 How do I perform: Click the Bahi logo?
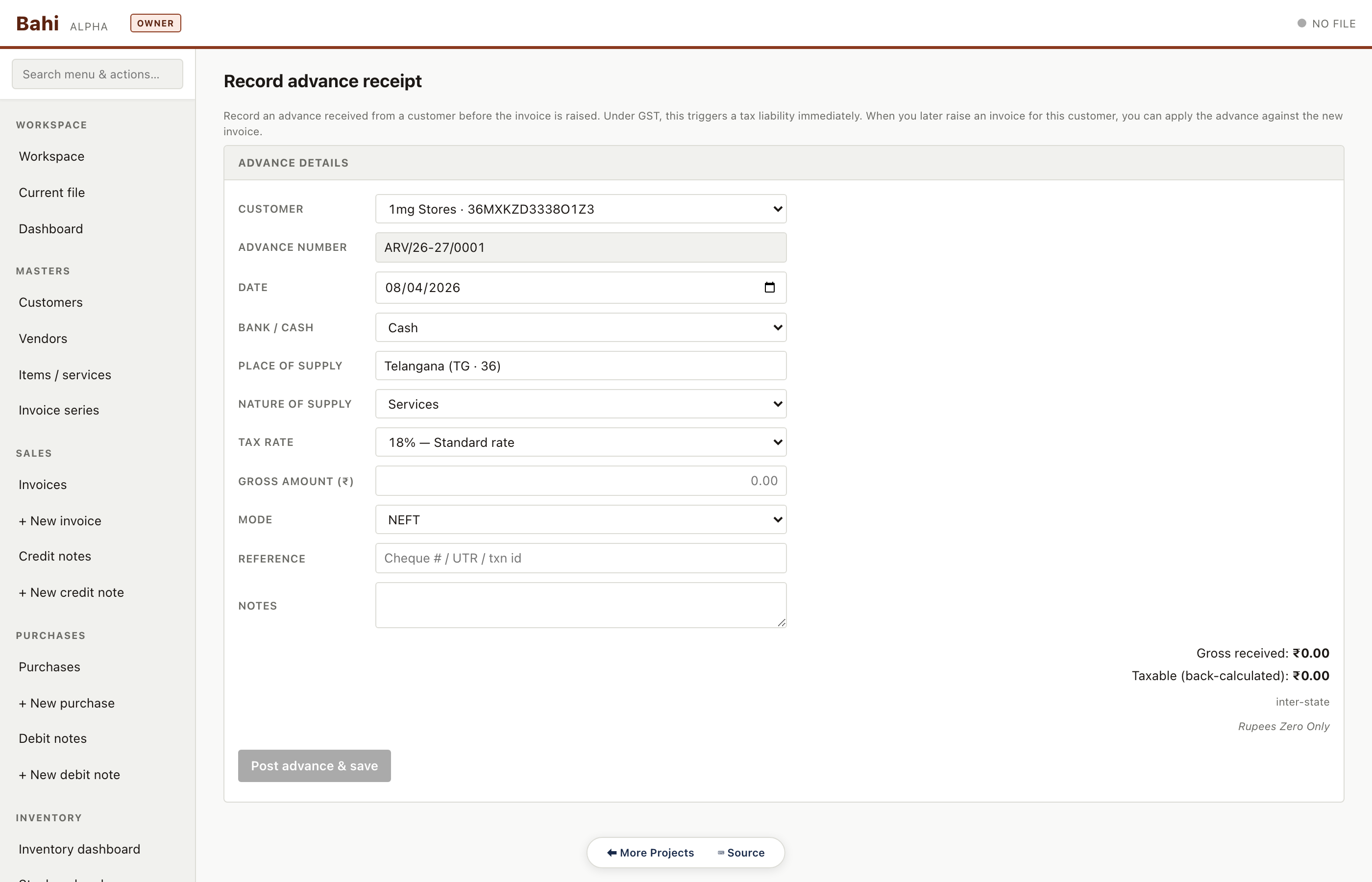37,24
